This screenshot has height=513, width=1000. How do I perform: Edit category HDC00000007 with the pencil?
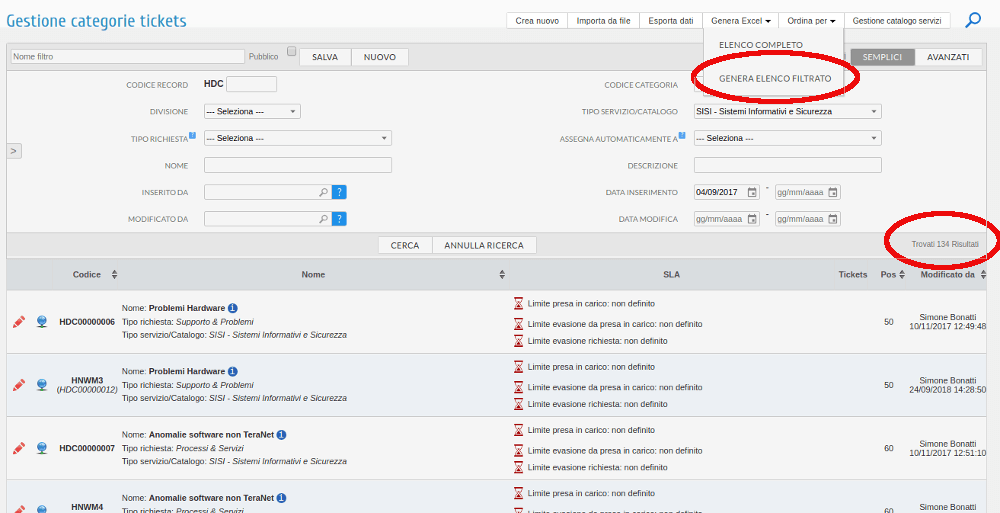(19, 448)
